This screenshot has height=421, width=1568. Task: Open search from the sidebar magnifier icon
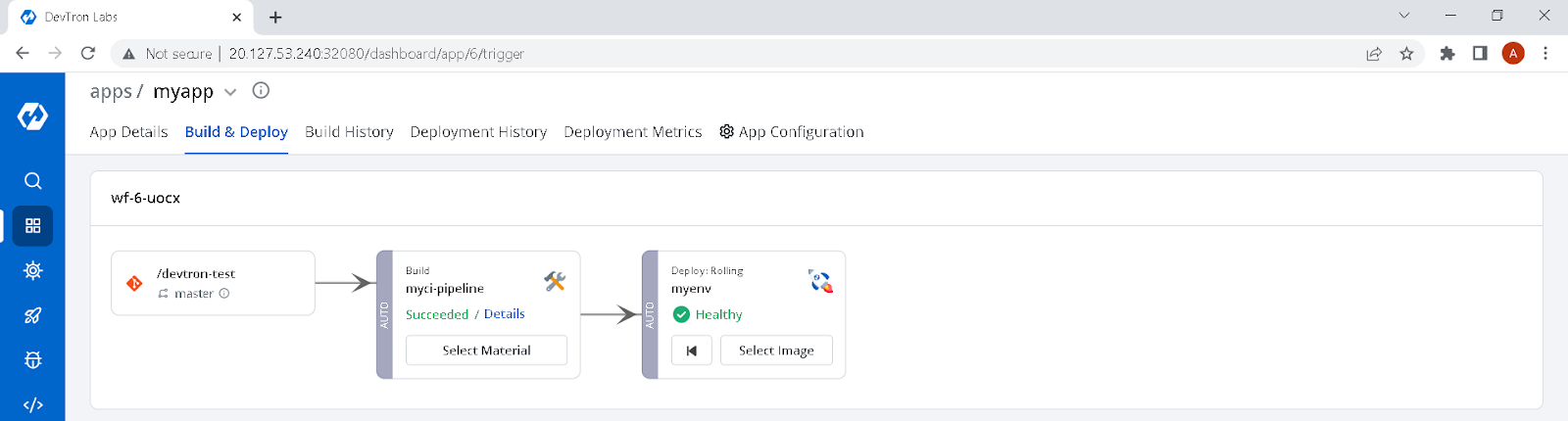32,181
